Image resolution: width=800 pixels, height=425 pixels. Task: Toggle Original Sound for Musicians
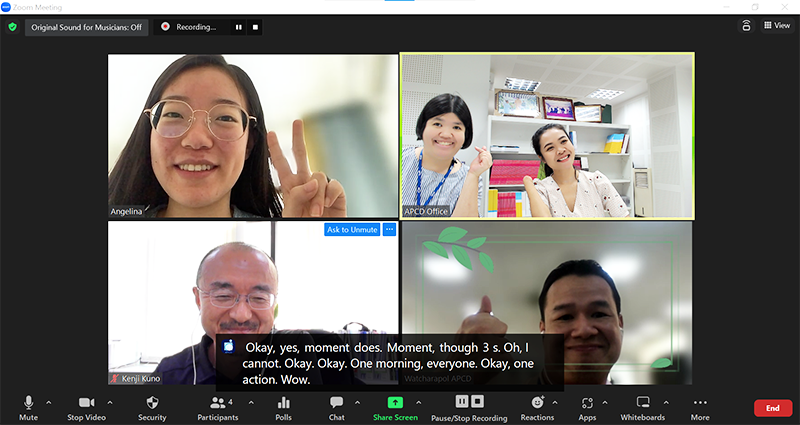point(87,27)
